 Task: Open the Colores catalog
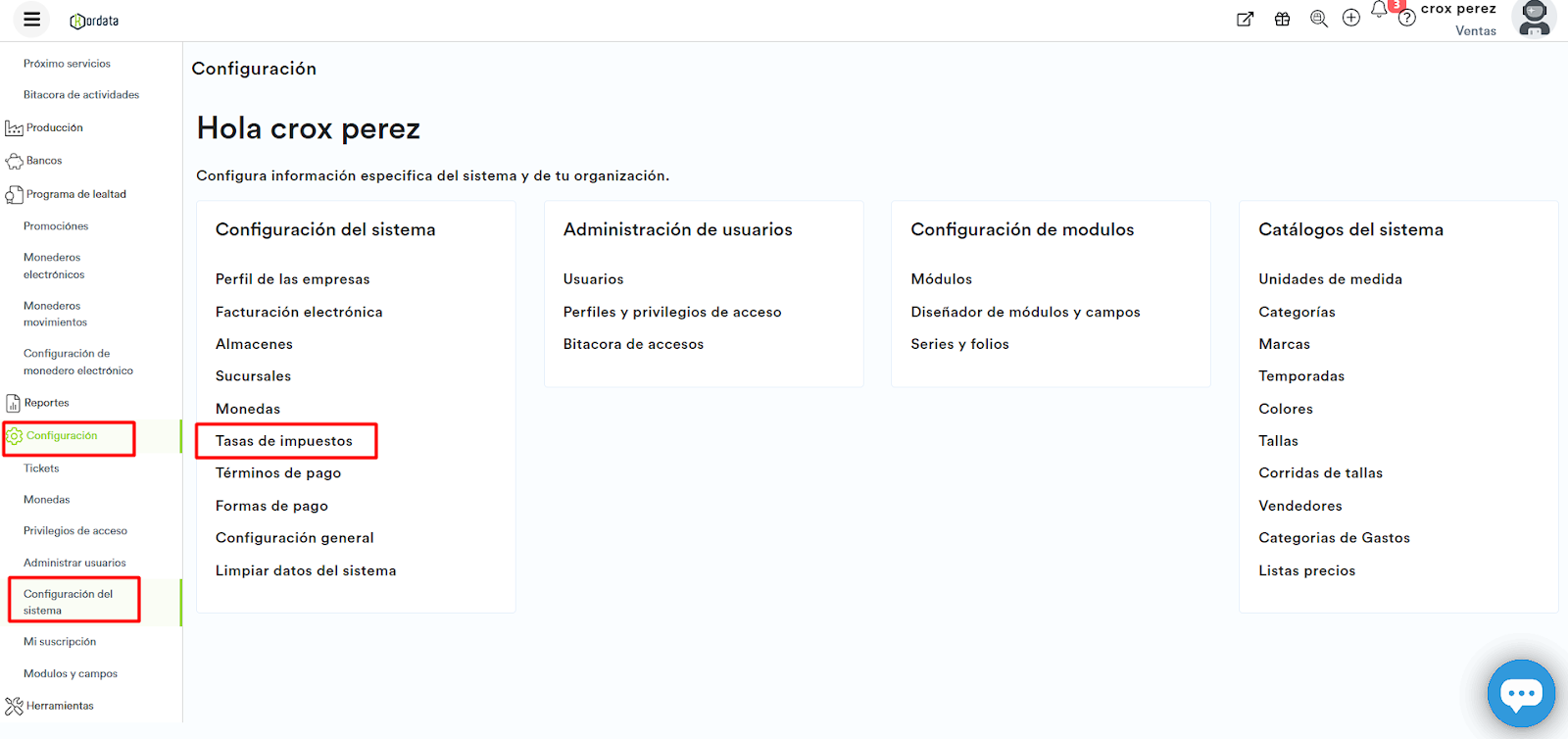tap(1285, 409)
